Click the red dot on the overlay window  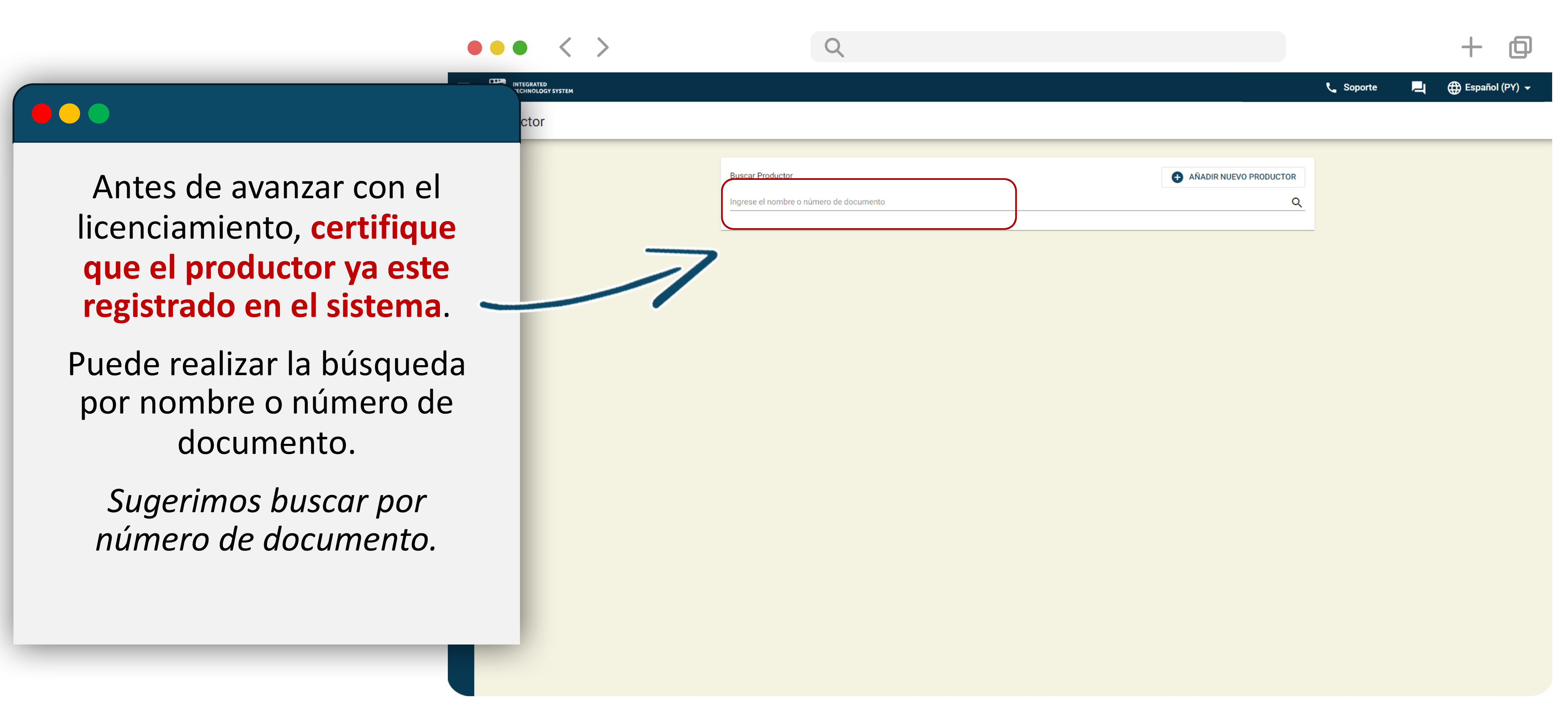coord(42,115)
